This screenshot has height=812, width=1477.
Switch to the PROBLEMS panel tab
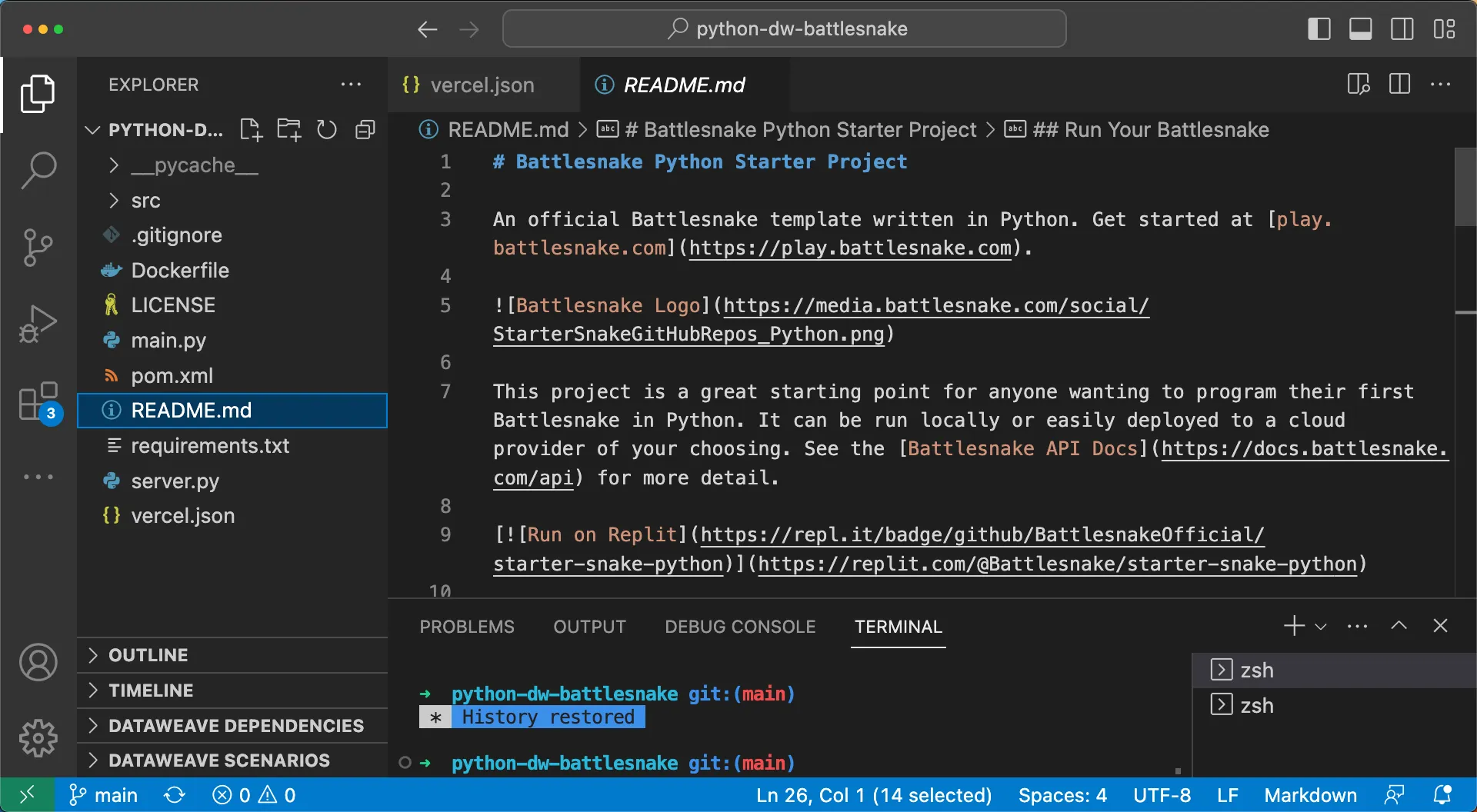[467, 627]
